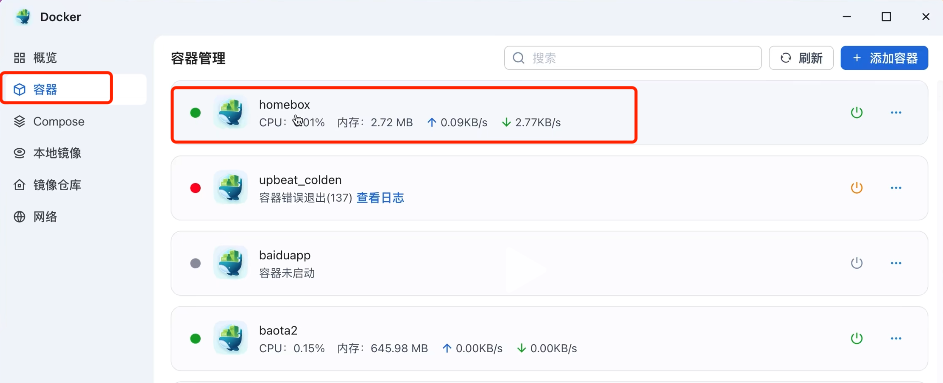Maximize the Docker window
Screen dimensions: 943x383
tap(886, 17)
